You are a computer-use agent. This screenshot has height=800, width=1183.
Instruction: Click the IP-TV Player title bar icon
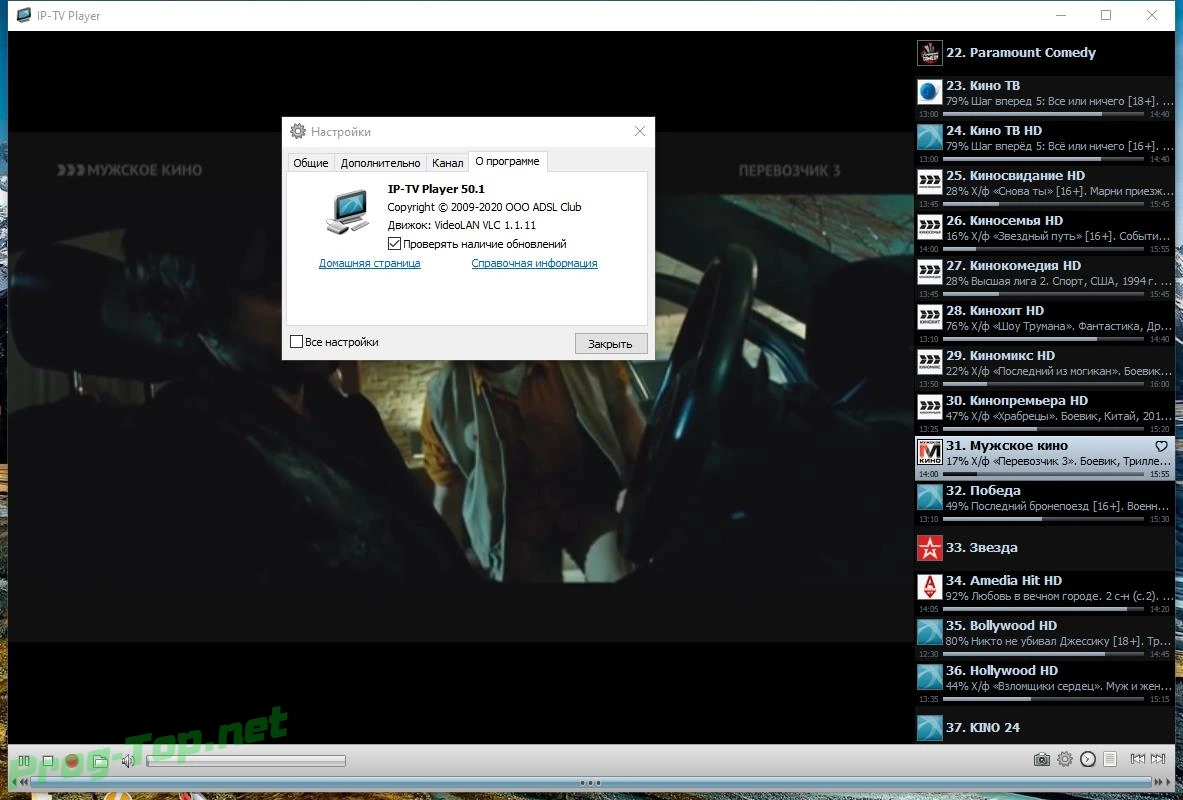tap(23, 15)
